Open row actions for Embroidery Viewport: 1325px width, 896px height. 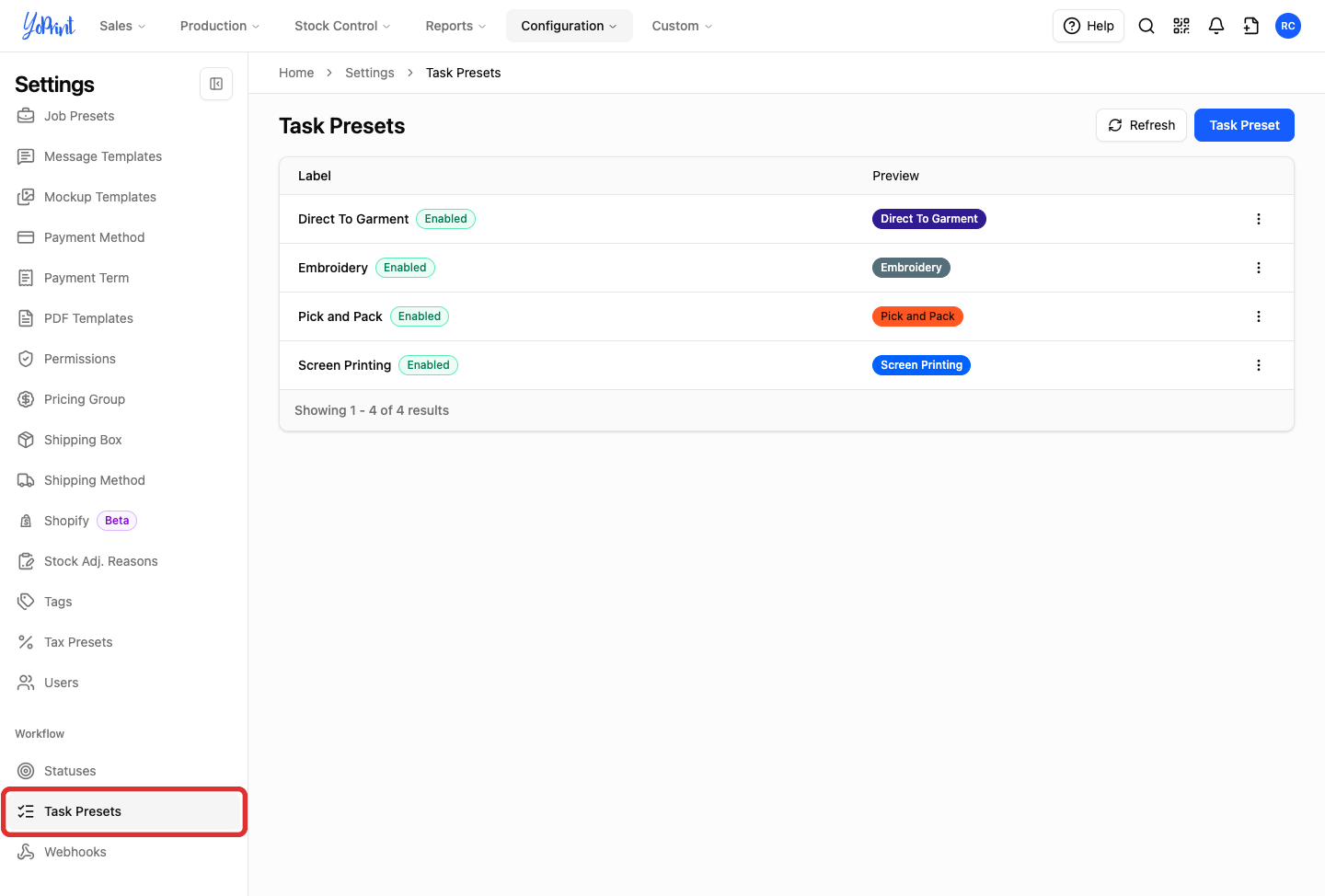[1259, 268]
